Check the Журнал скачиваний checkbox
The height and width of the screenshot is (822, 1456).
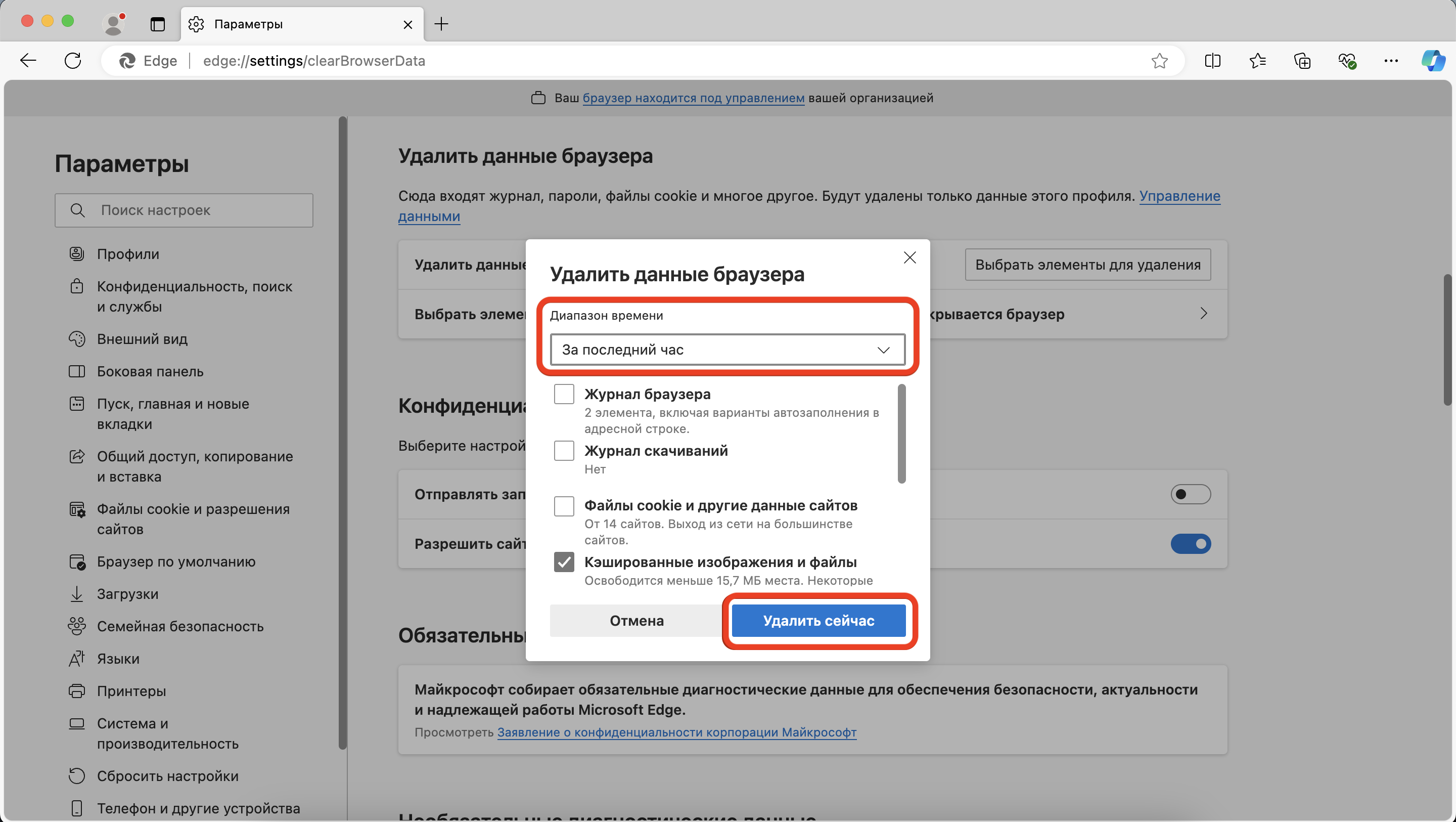(564, 450)
